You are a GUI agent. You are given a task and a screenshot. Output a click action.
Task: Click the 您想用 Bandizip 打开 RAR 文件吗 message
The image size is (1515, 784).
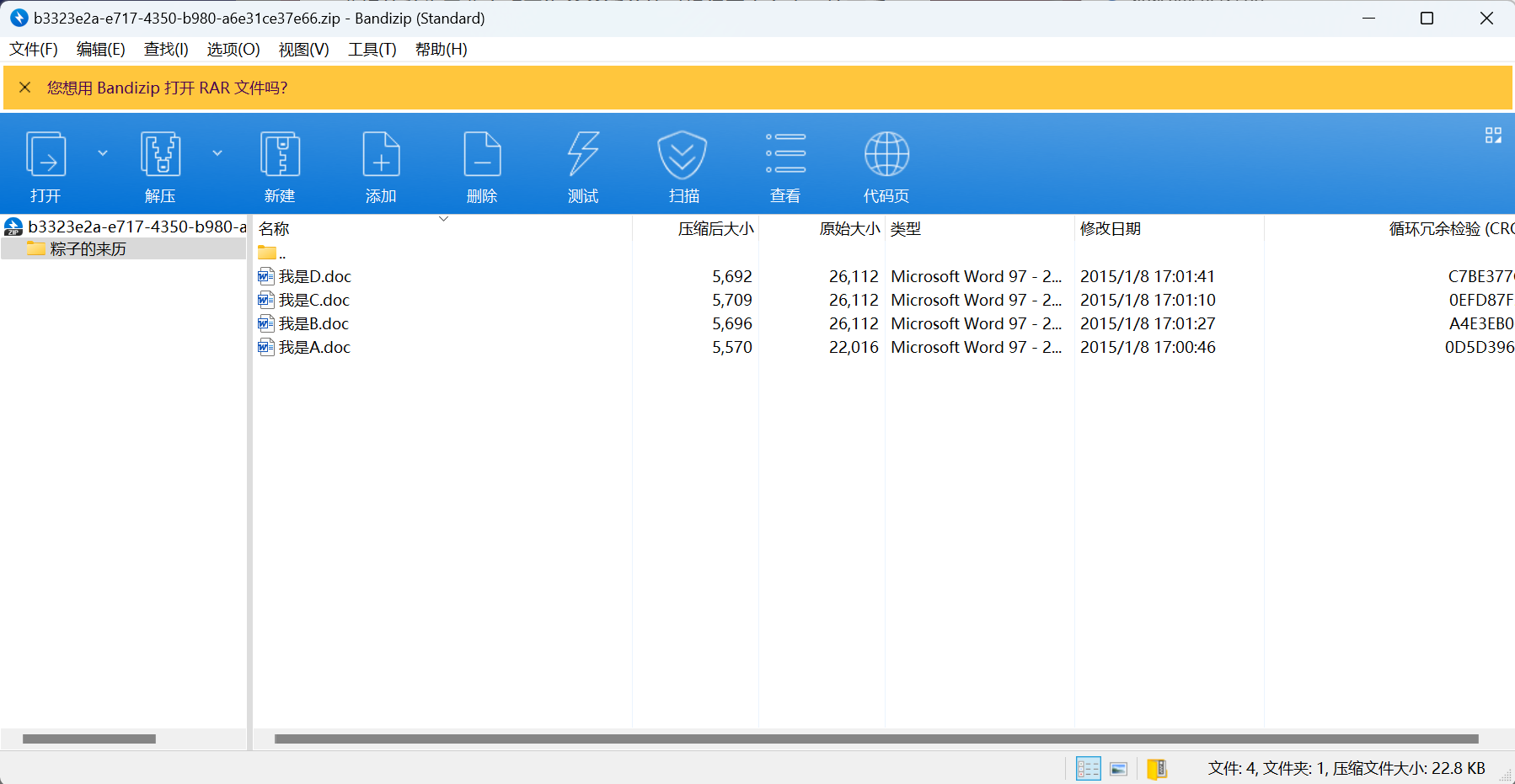point(167,88)
